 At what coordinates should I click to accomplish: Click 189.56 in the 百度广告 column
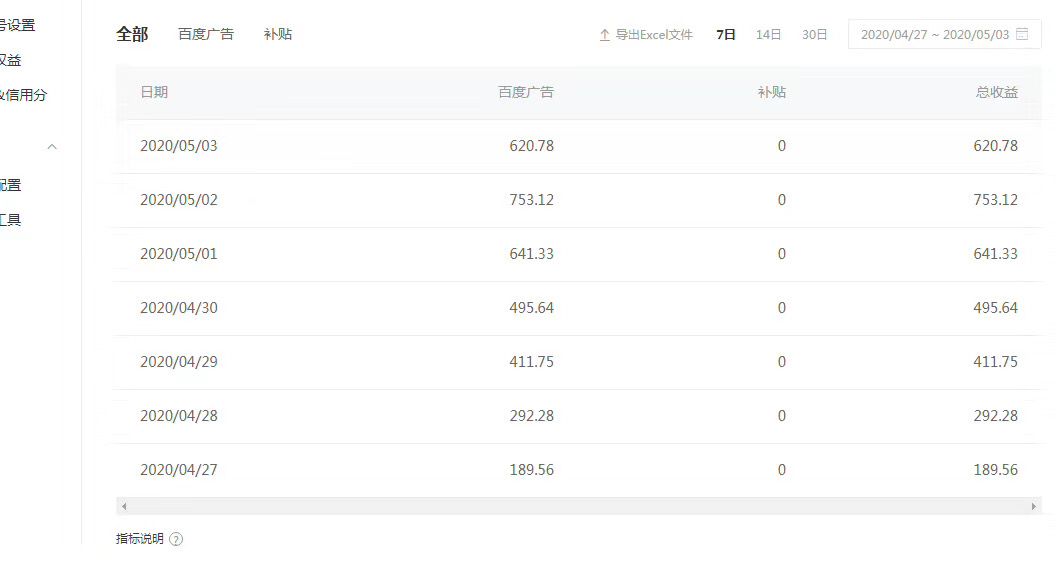(x=531, y=470)
